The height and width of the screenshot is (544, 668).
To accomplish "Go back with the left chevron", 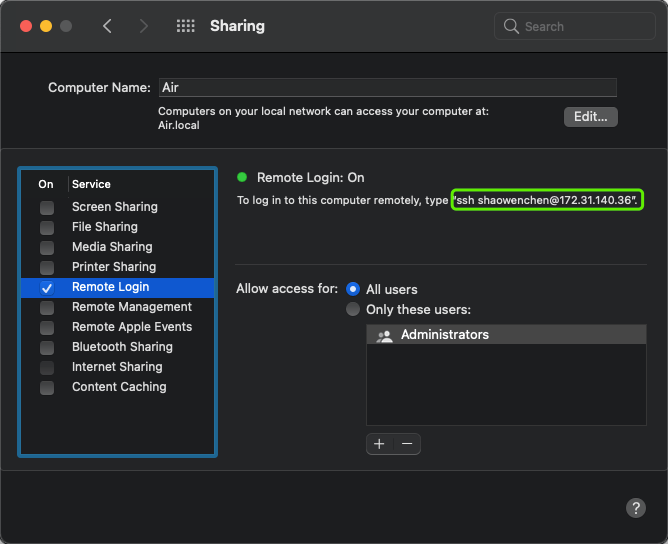I will click(107, 26).
